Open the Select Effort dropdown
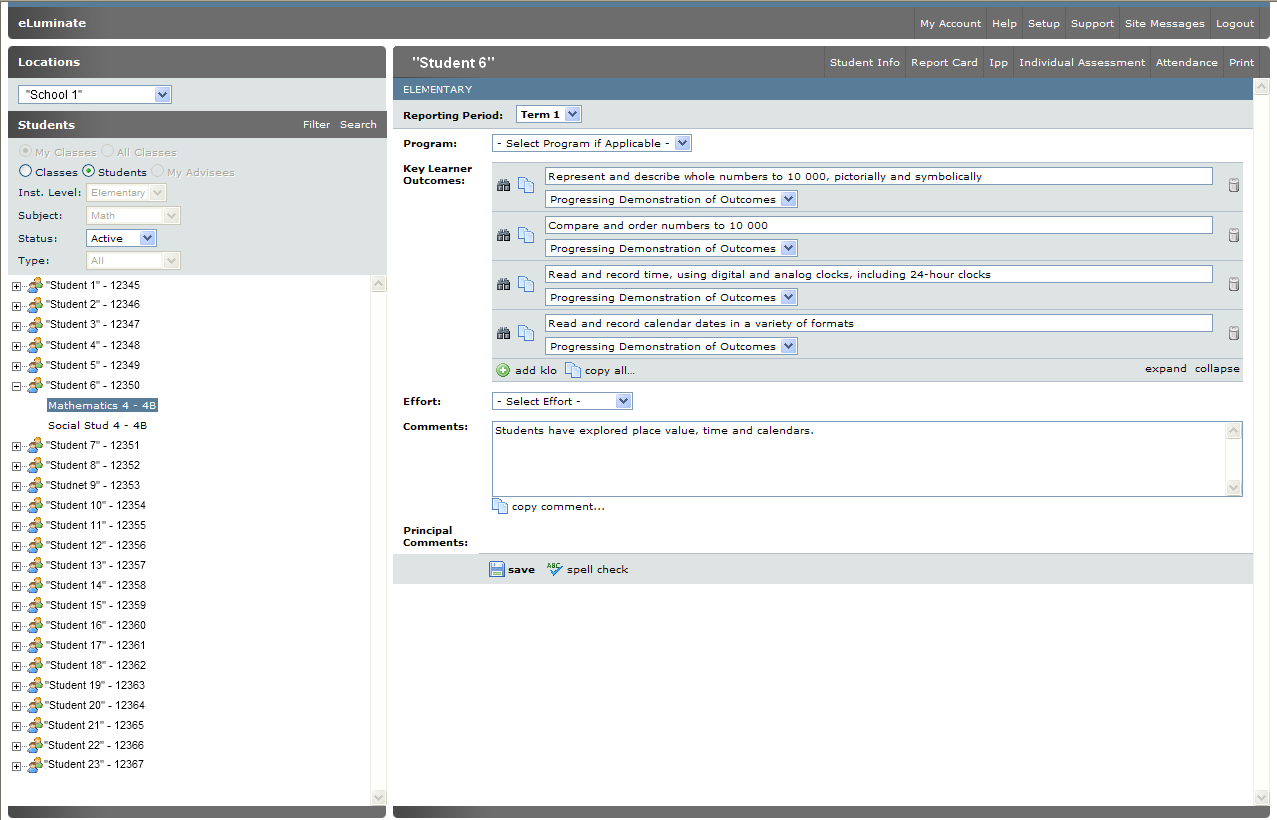Viewport: 1277px width, 820px height. [x=562, y=401]
